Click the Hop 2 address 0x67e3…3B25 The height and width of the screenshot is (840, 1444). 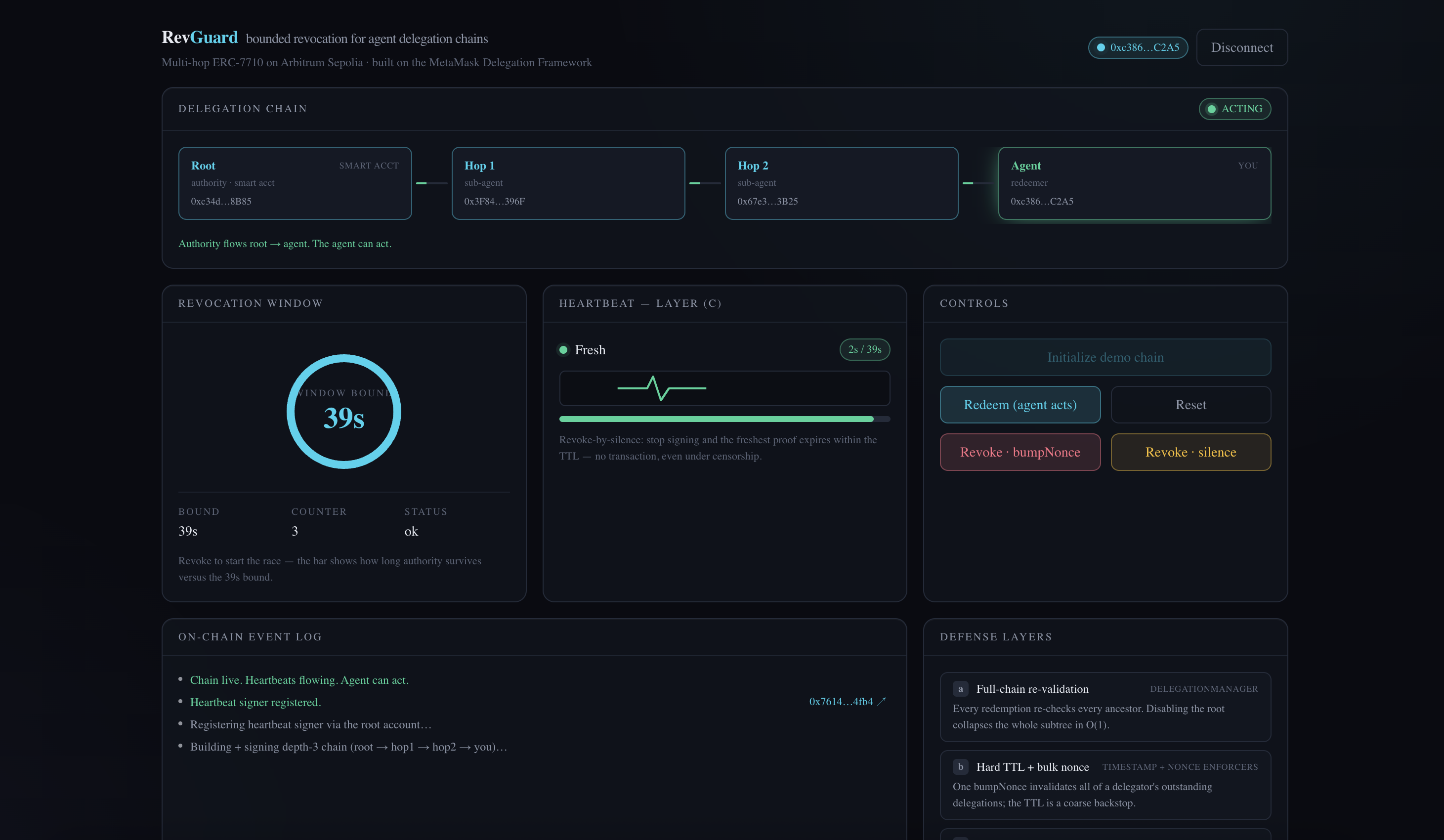pos(768,201)
